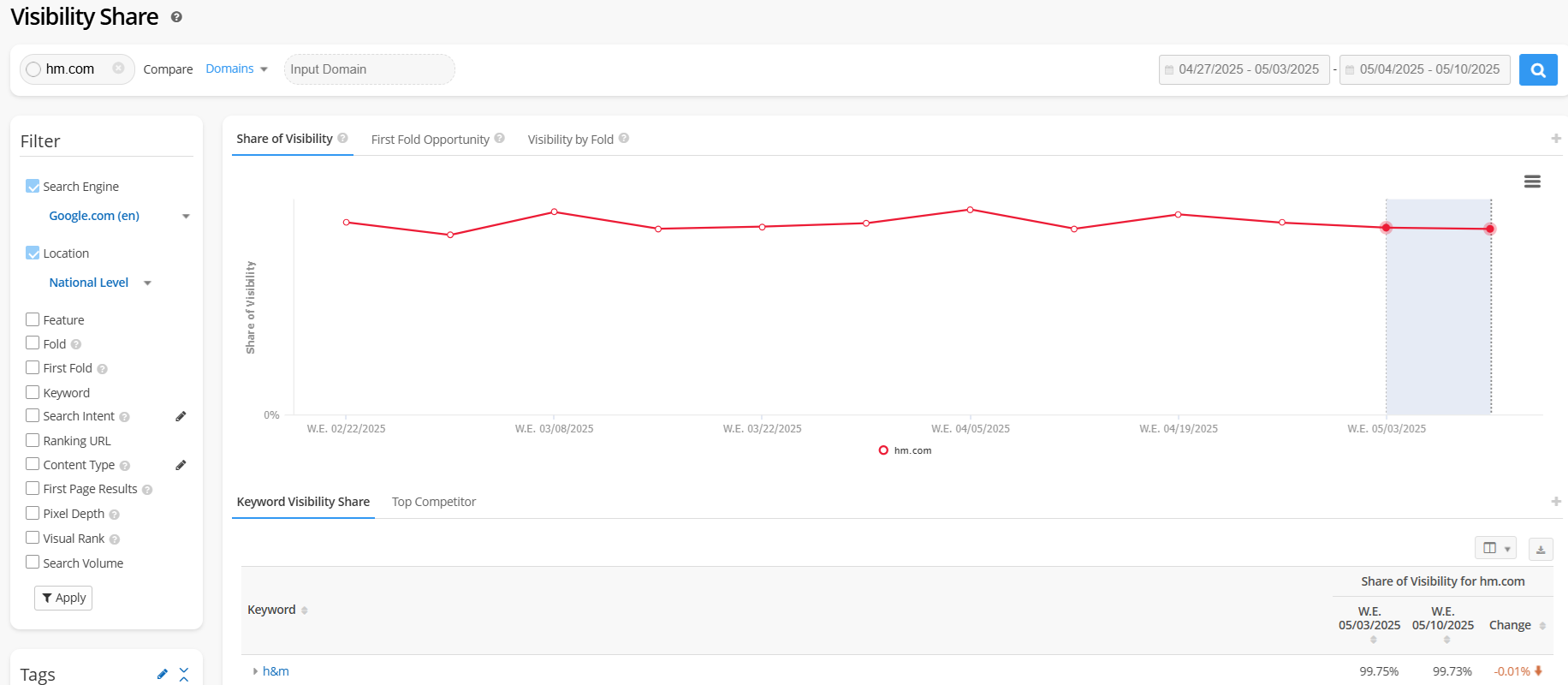The image size is (1568, 685).
Task: Switch to the First Fold Opportunity tab
Action: click(430, 140)
